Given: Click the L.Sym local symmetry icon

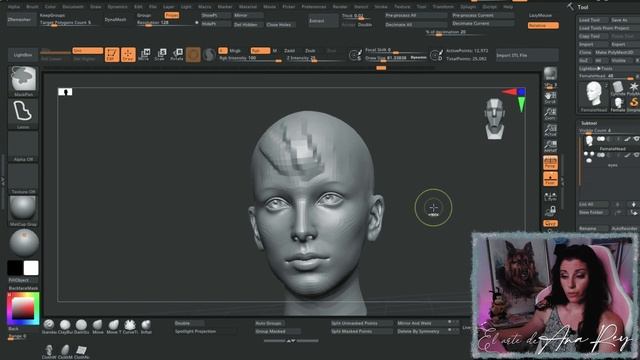Looking at the screenshot, I should click(550, 196).
